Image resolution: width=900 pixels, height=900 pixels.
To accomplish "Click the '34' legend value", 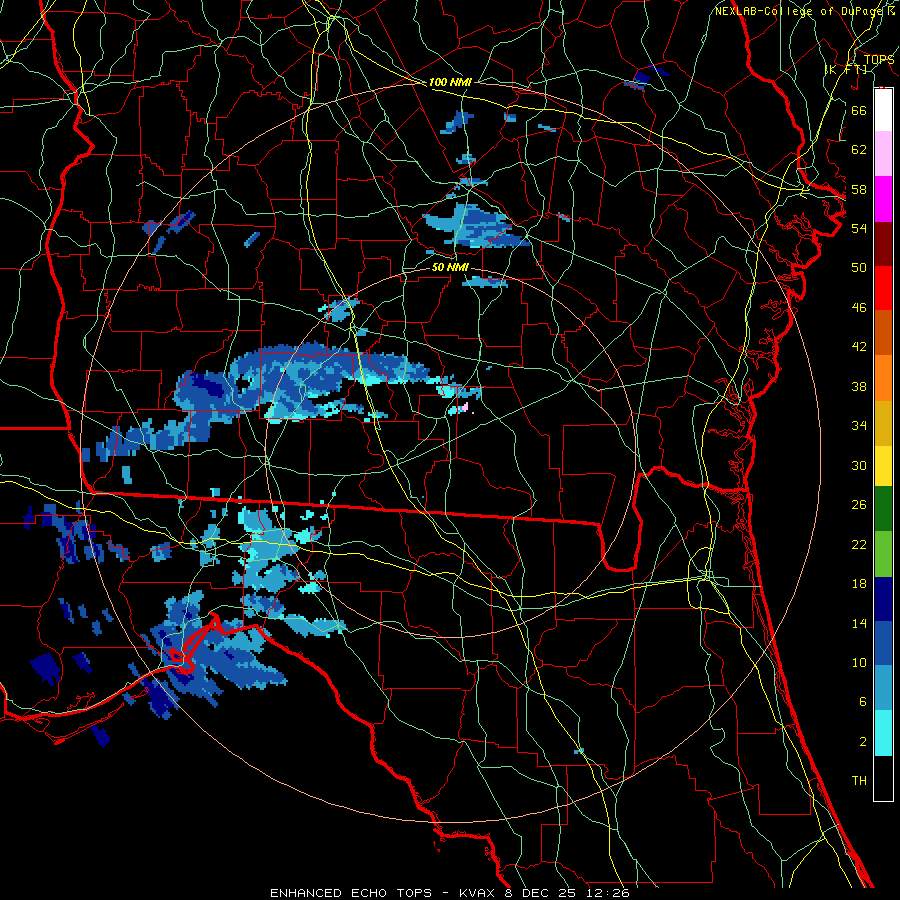I will 859,426.
